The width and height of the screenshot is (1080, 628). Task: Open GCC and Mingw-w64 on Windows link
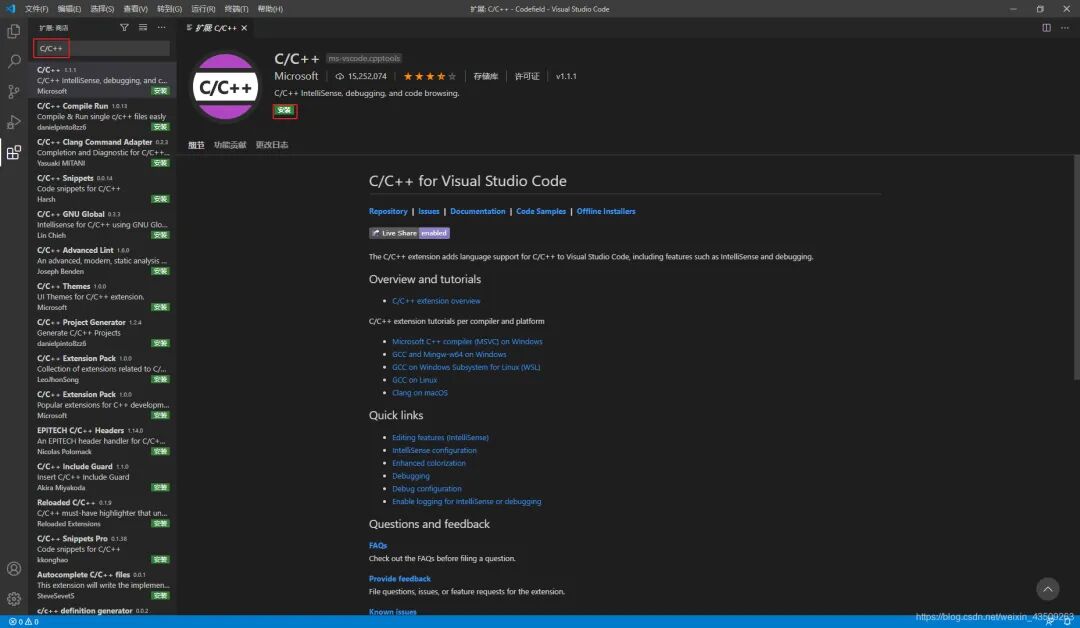tap(449, 355)
